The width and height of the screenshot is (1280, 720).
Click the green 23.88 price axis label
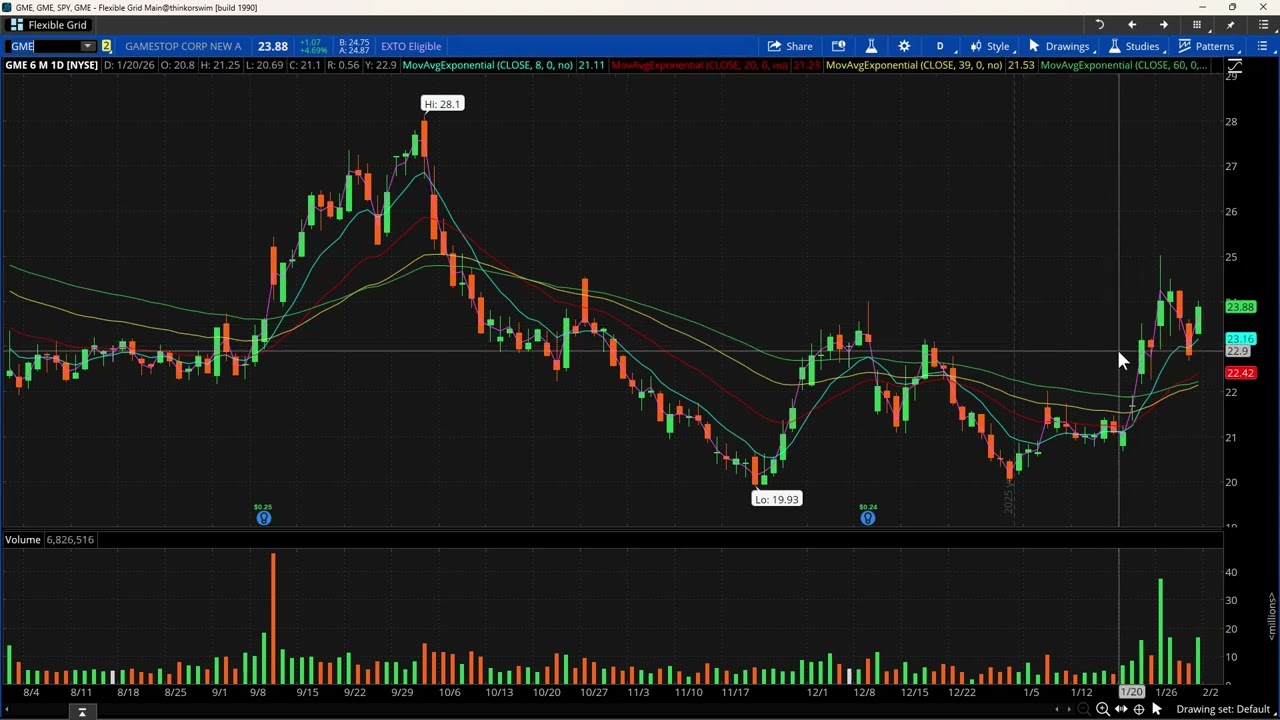tap(1240, 307)
